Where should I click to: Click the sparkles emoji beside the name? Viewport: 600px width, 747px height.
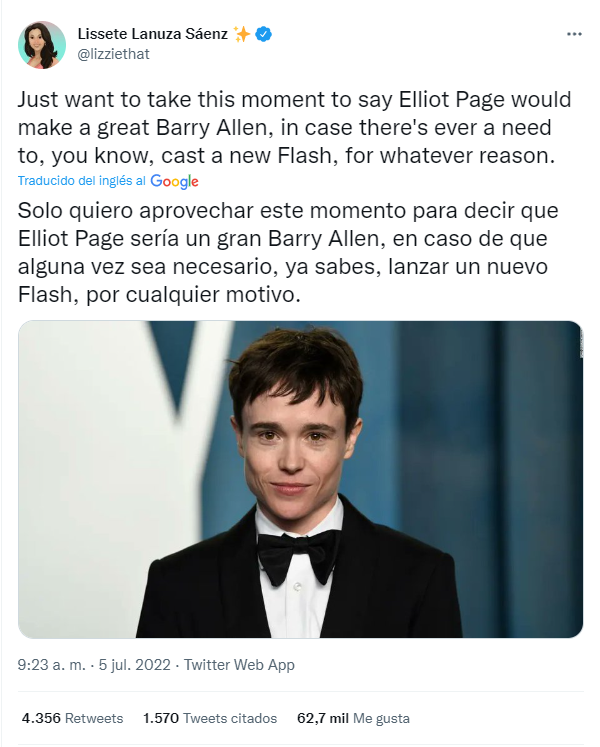pyautogui.click(x=242, y=34)
